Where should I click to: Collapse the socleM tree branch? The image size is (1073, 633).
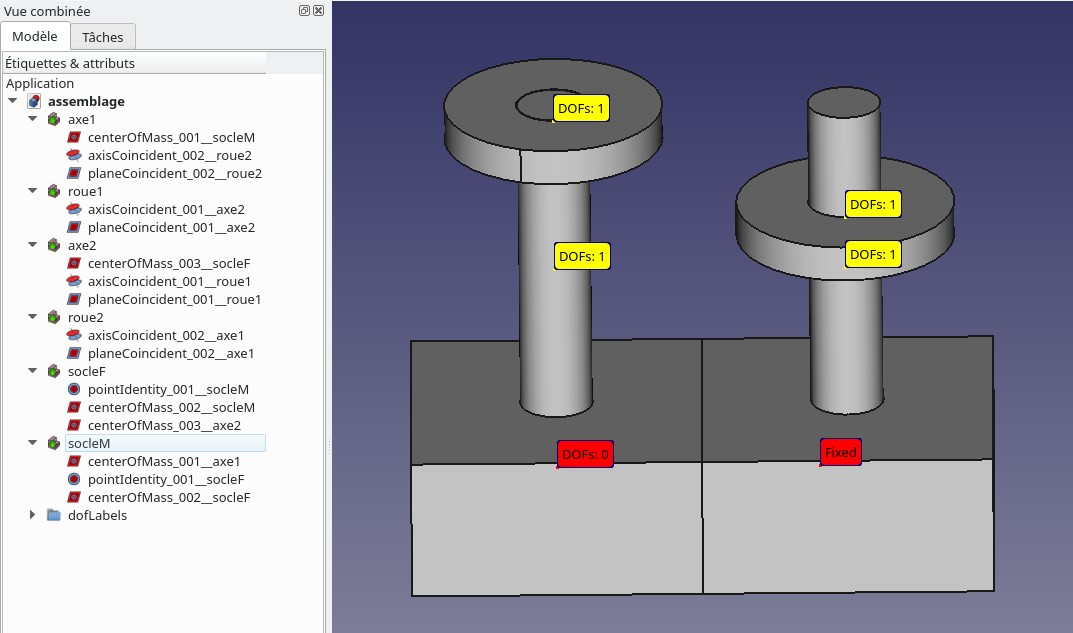click(x=32, y=443)
